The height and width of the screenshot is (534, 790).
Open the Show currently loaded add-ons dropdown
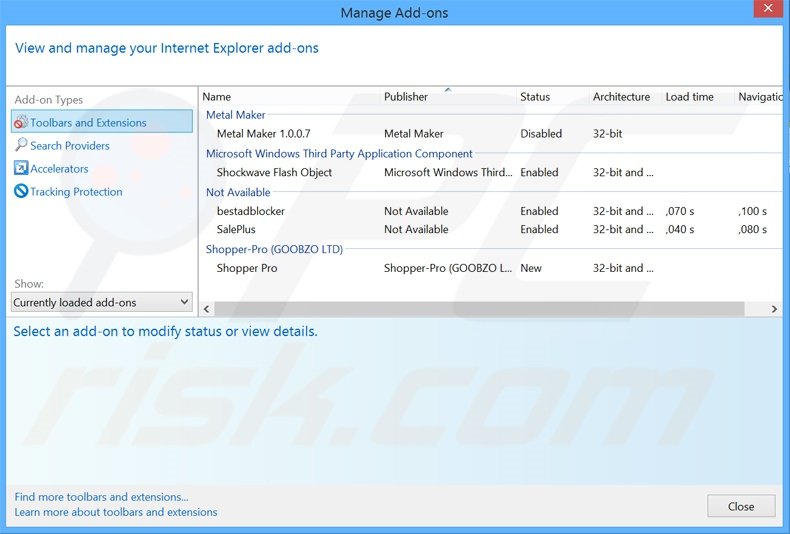click(102, 302)
